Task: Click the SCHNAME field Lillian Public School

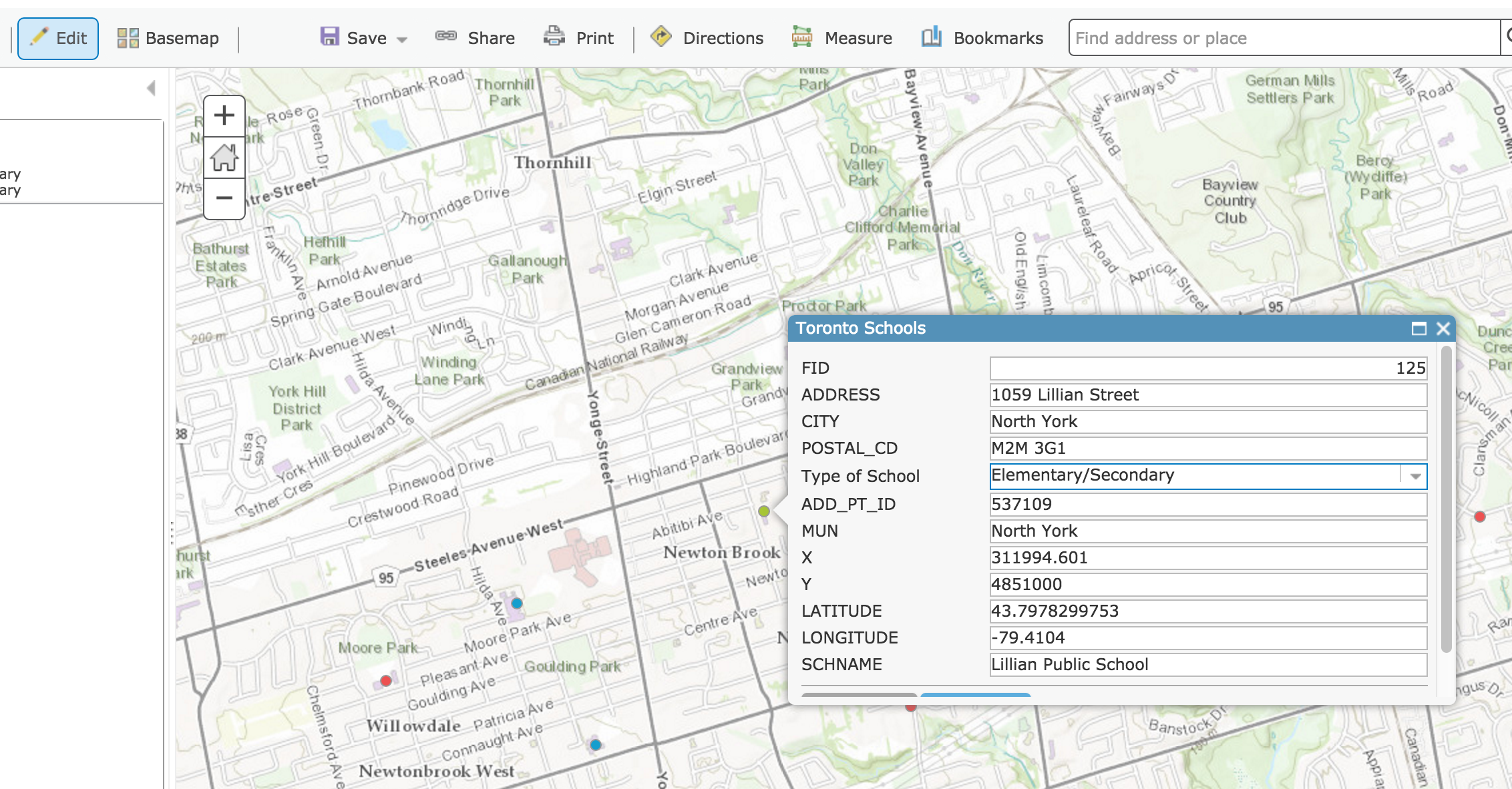Action: 1208,664
